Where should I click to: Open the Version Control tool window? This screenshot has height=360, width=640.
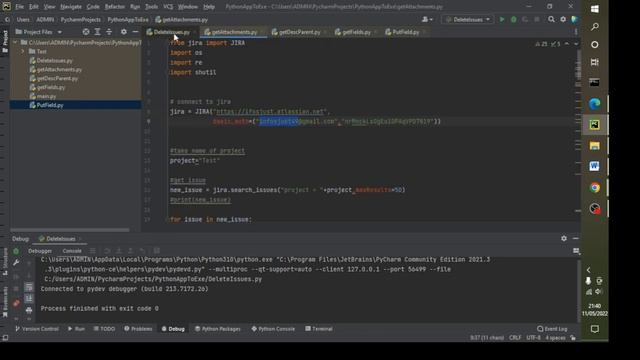pos(37,329)
